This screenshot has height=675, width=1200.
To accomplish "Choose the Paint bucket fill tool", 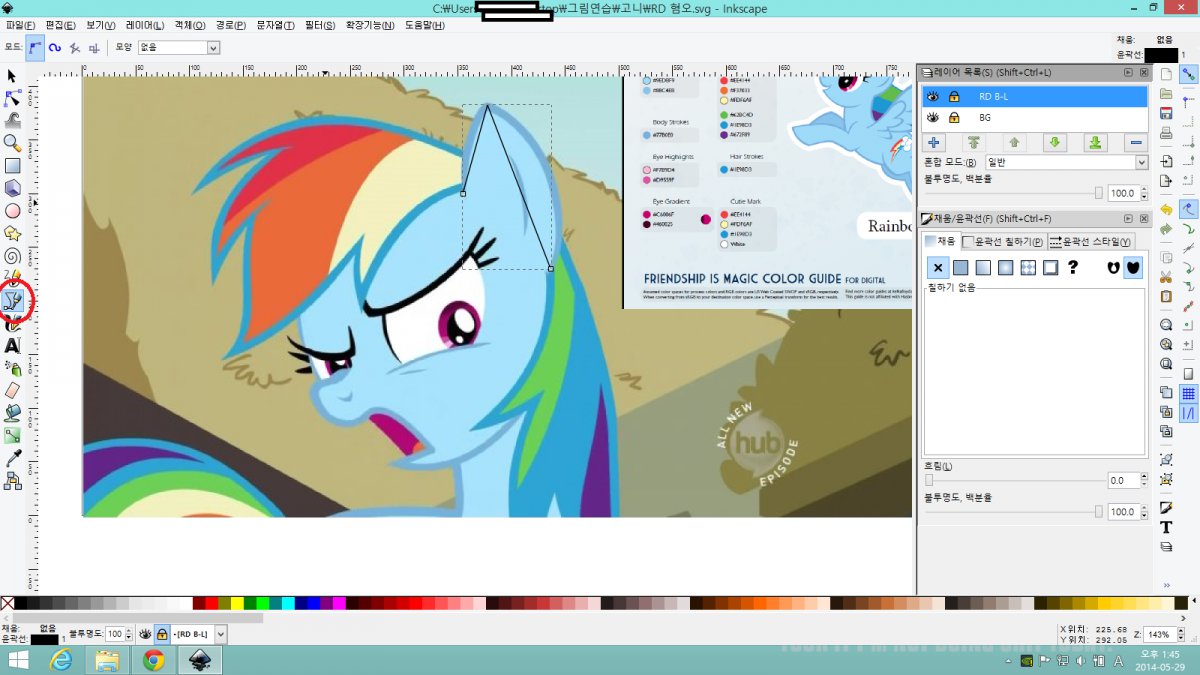I will pos(13,412).
